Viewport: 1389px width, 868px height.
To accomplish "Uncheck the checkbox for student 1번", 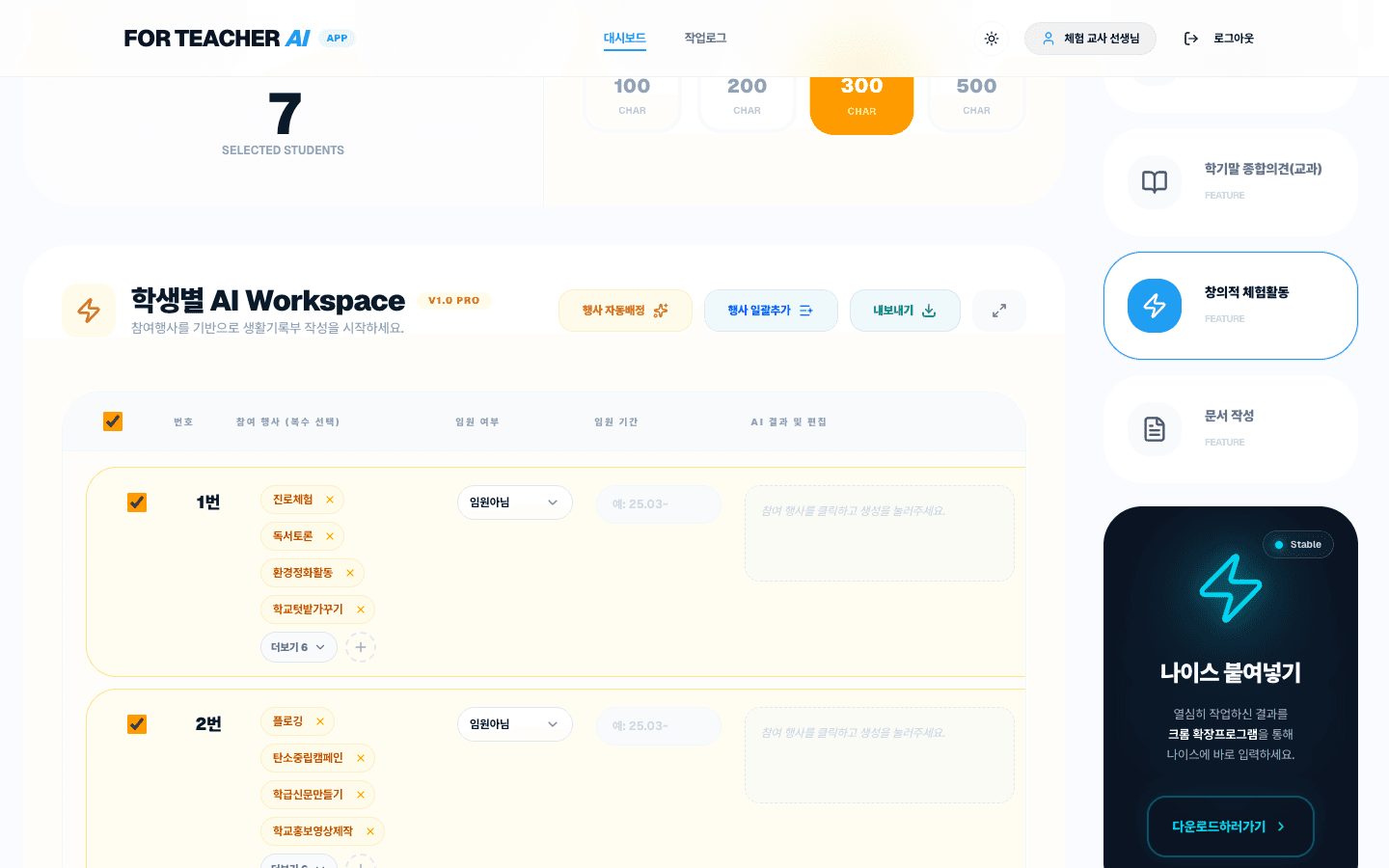I will click(137, 502).
